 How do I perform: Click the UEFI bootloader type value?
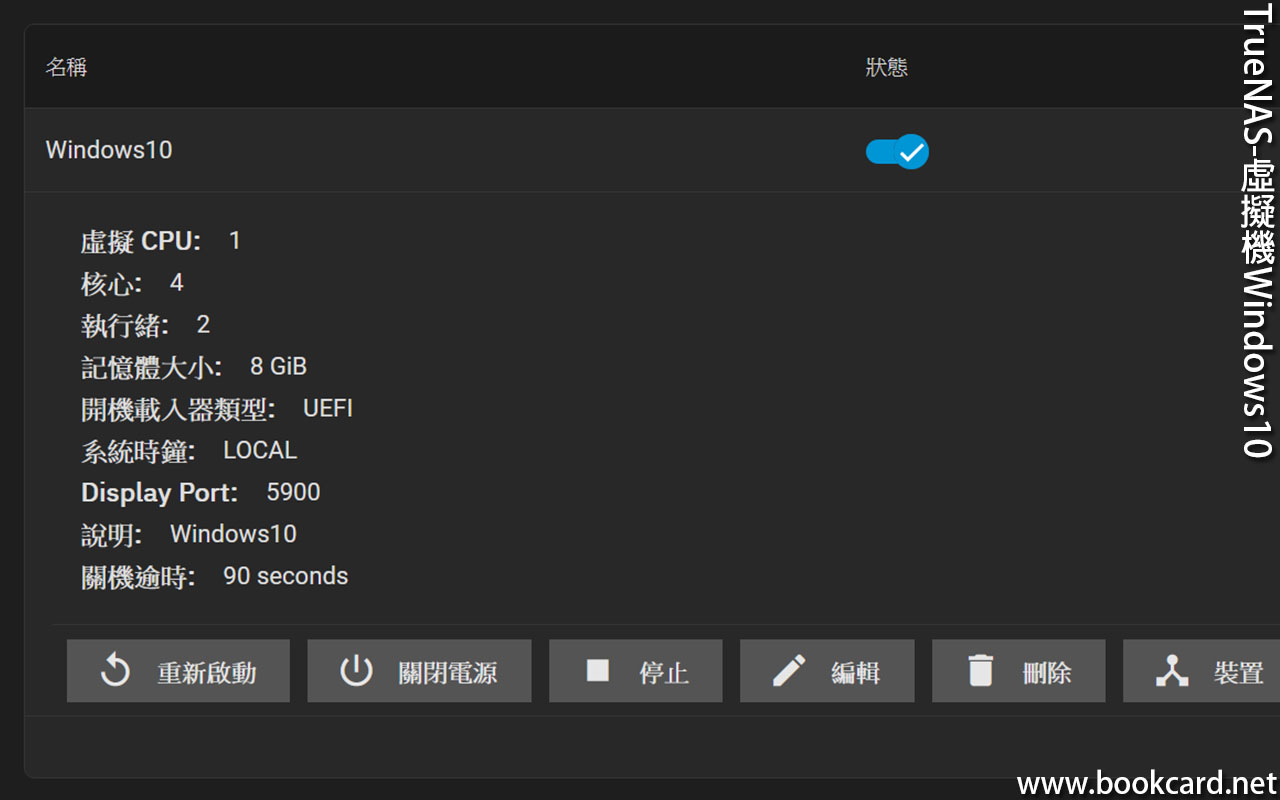pyautogui.click(x=328, y=408)
